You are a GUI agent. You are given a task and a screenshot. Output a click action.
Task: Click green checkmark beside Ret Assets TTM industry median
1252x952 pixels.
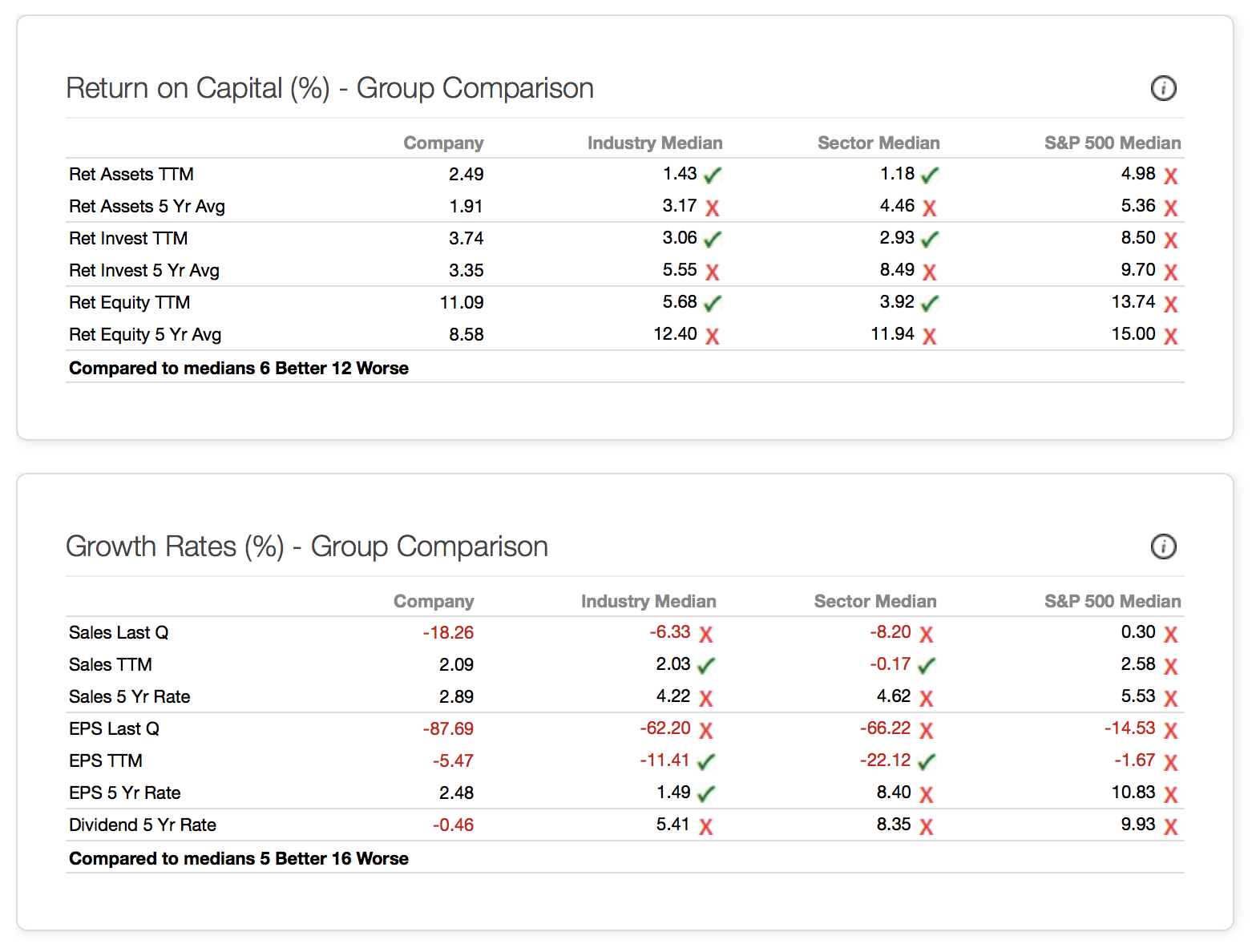pos(713,175)
